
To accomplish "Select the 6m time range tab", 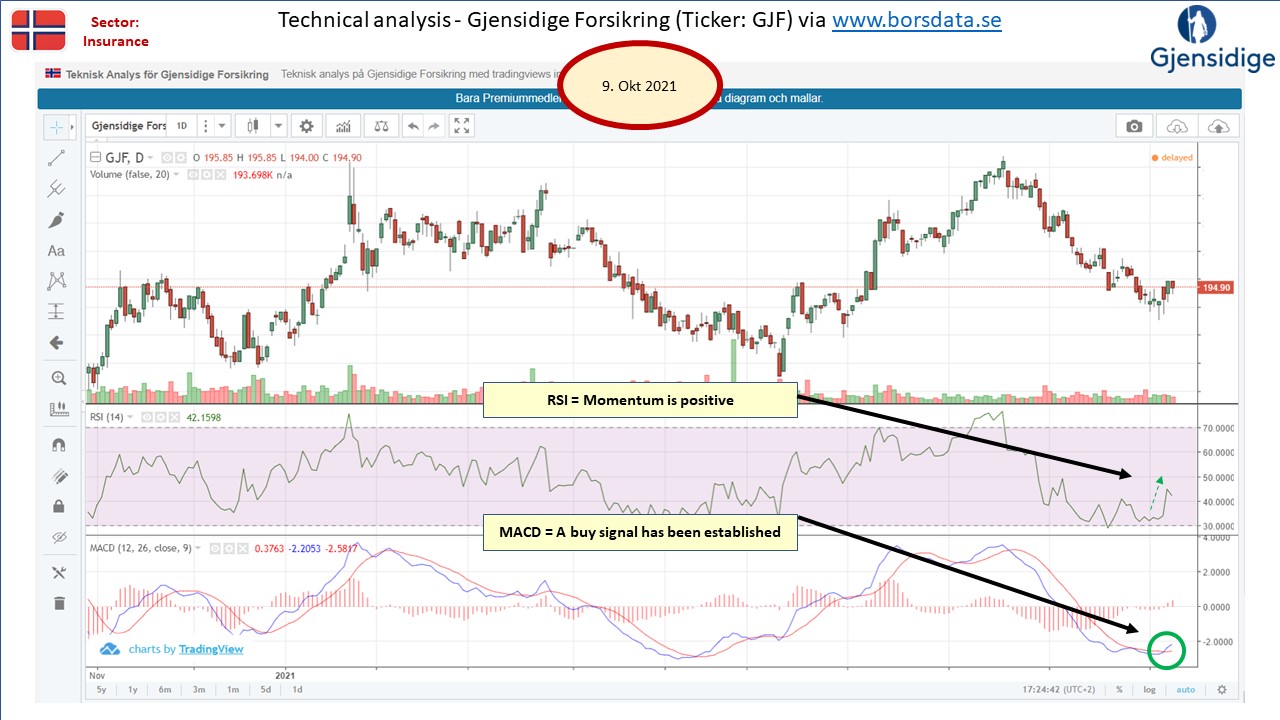I will click(x=165, y=689).
